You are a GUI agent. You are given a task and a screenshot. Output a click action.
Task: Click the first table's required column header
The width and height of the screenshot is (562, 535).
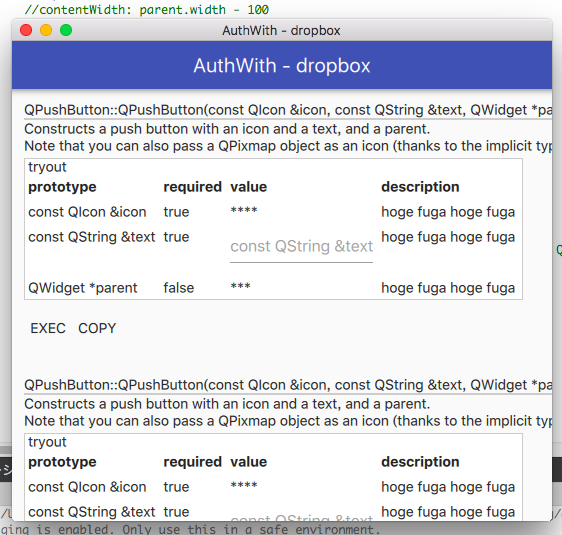[192, 187]
